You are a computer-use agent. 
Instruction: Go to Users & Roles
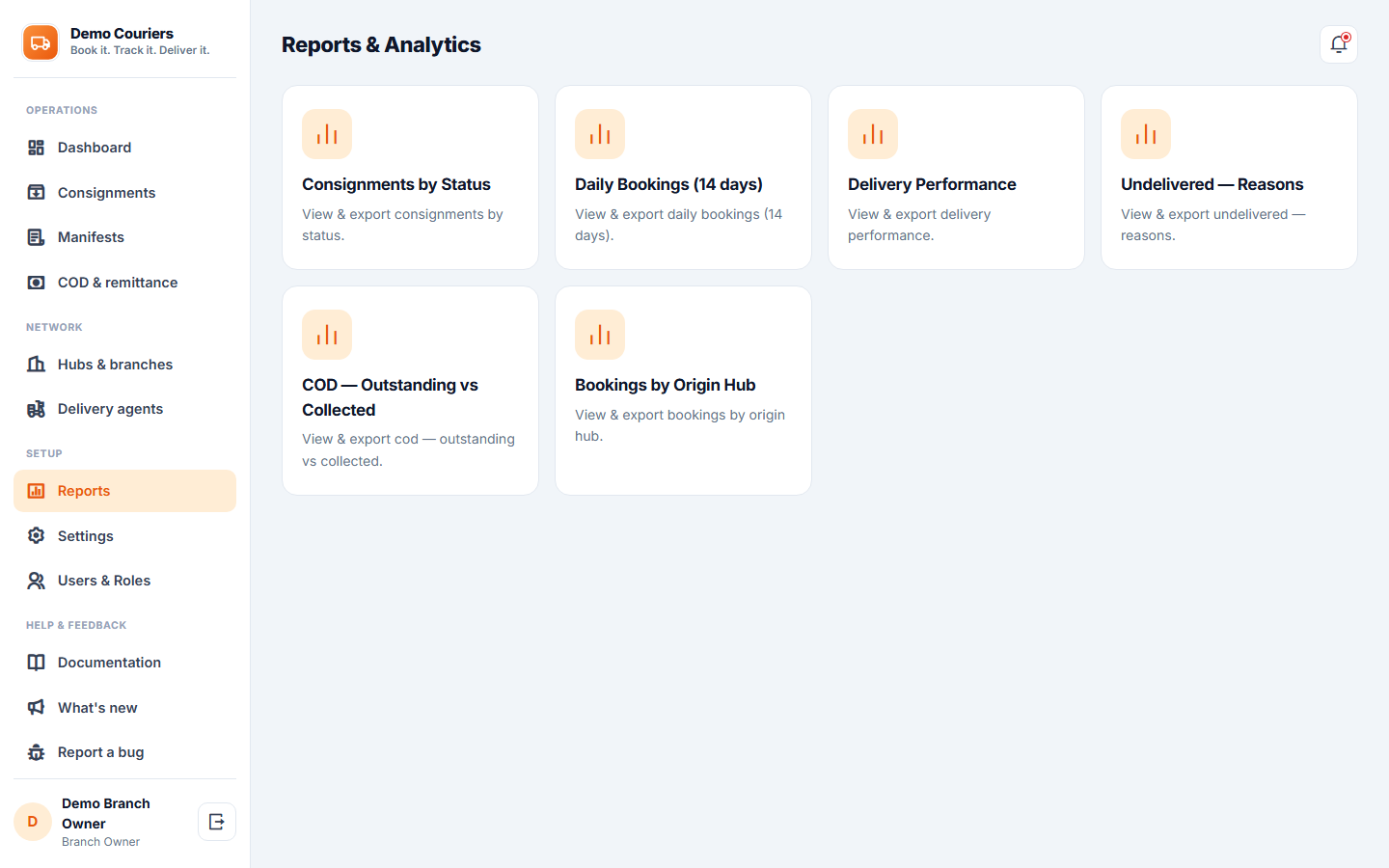coord(124,581)
